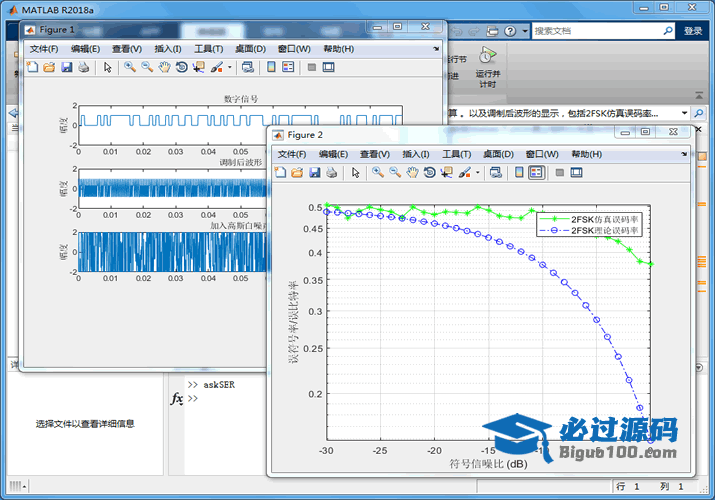The width and height of the screenshot is (715, 500).
Task: Open address bar dropdown arrow in MATLAB
Action: point(684,113)
